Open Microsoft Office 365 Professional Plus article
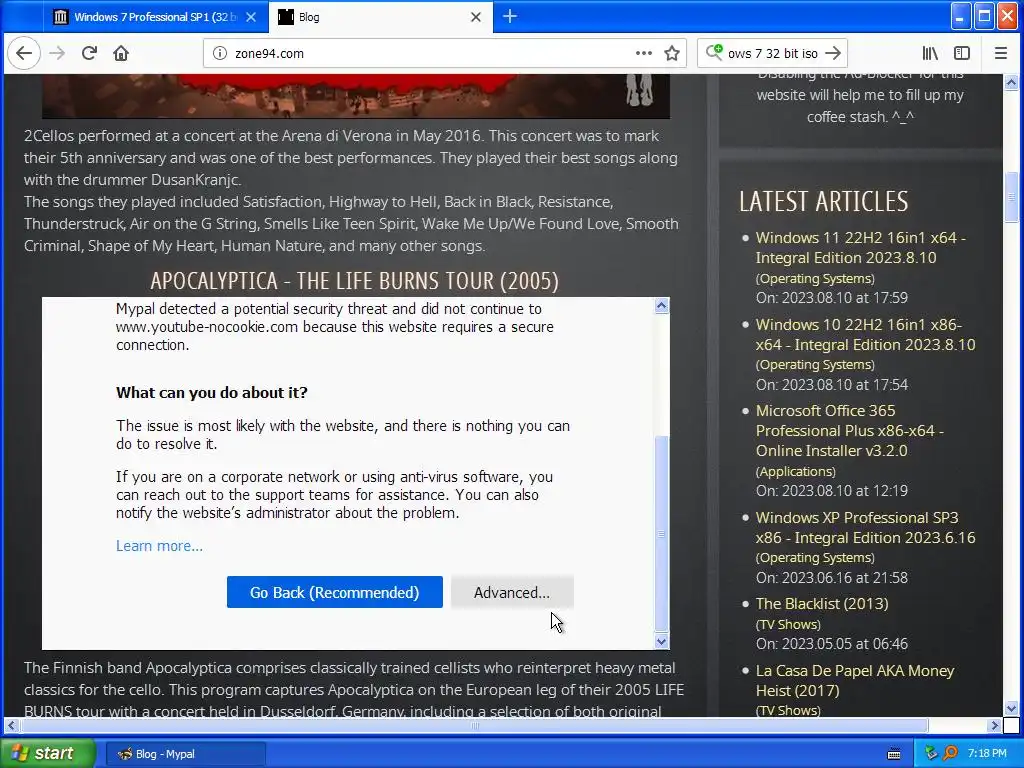1024x768 pixels. [850, 430]
